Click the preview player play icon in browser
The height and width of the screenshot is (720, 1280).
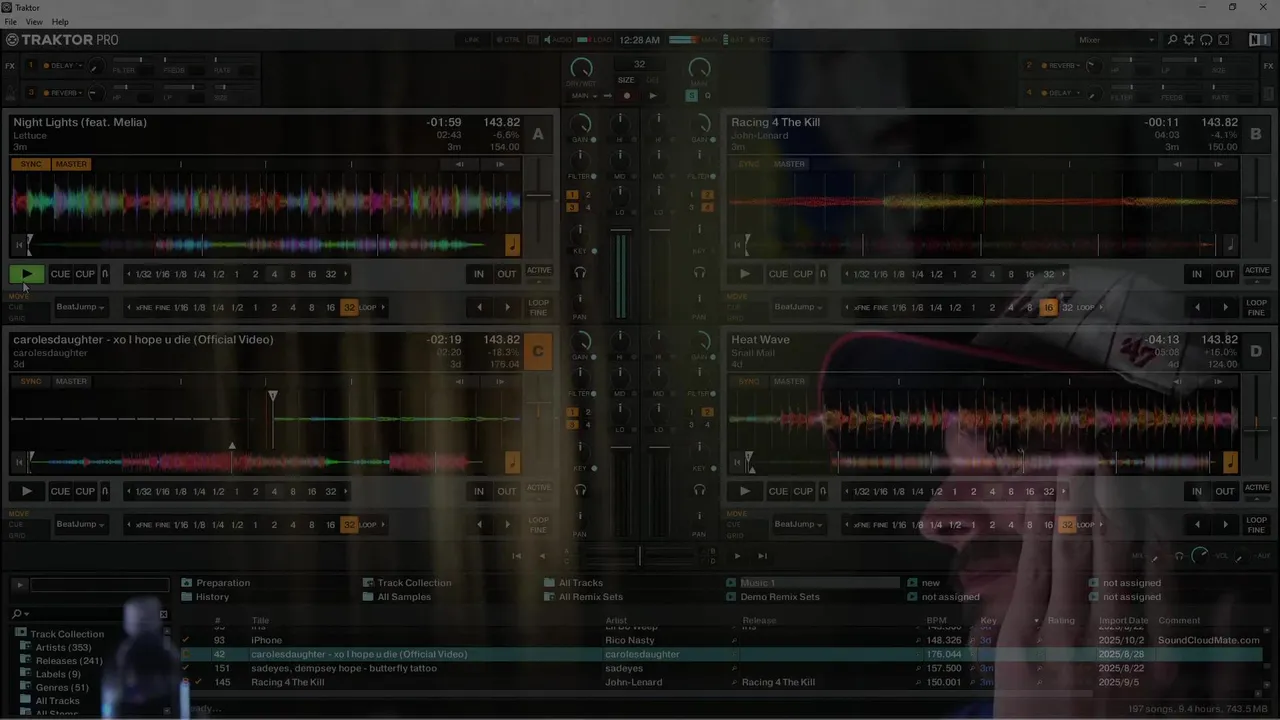pos(19,585)
